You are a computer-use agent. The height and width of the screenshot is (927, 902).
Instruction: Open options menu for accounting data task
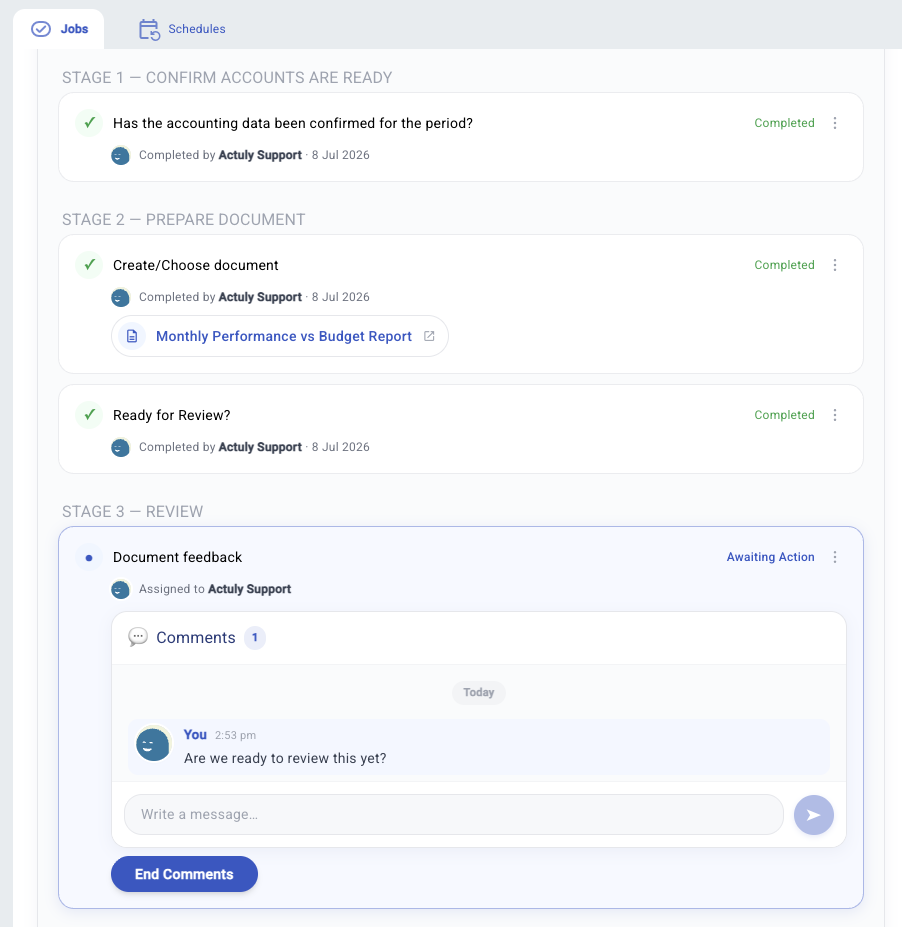point(835,123)
